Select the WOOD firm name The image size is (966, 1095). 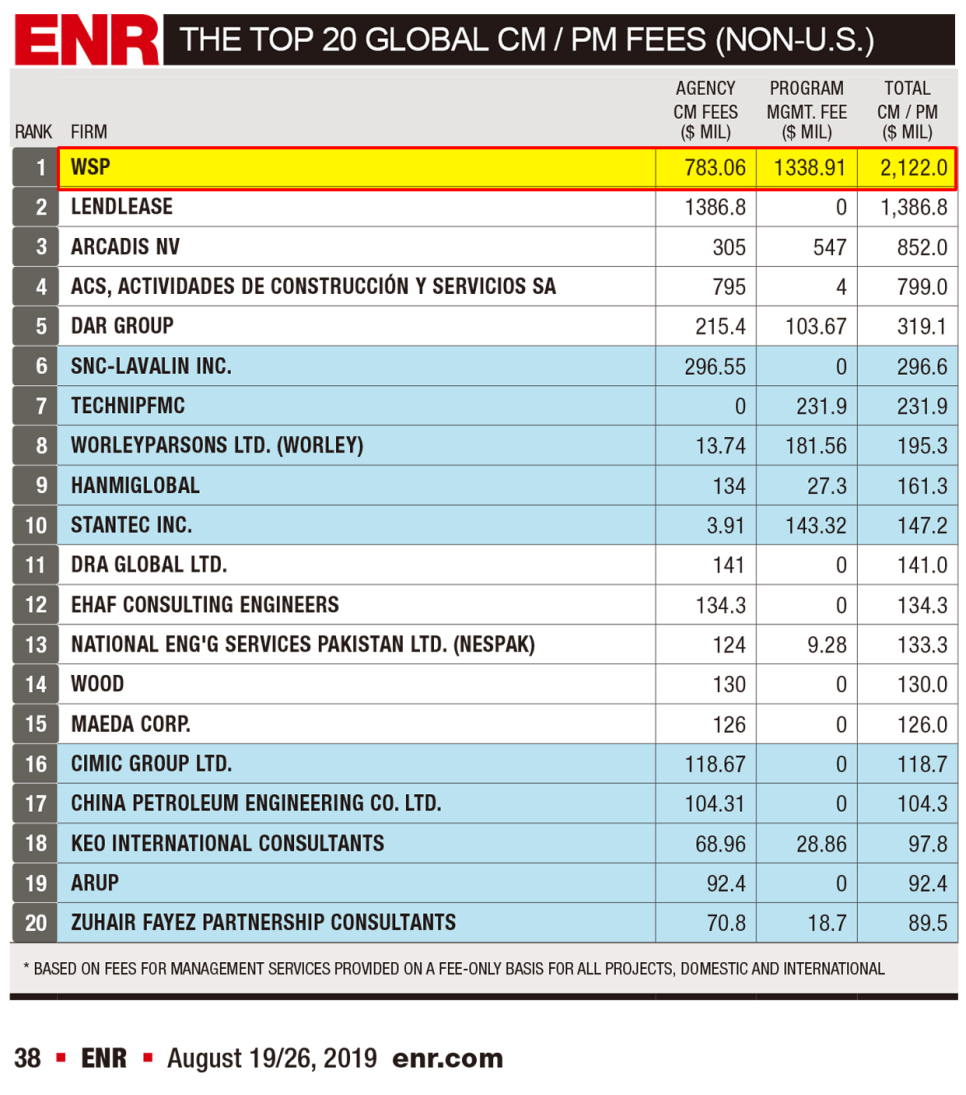point(97,684)
